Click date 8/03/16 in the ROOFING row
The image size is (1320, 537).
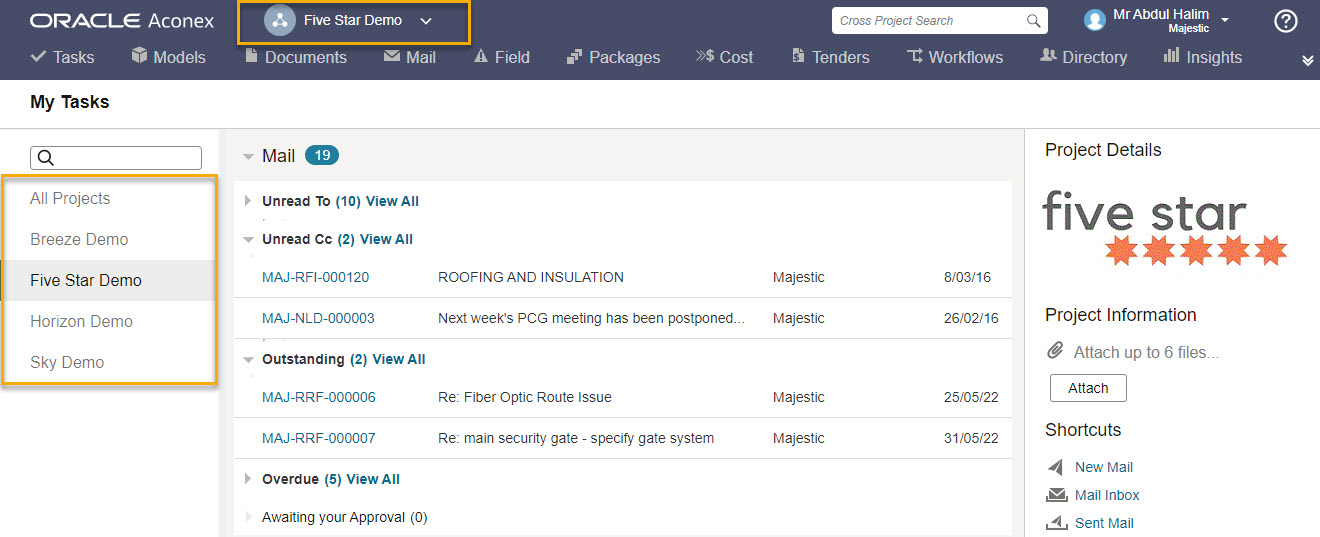967,277
